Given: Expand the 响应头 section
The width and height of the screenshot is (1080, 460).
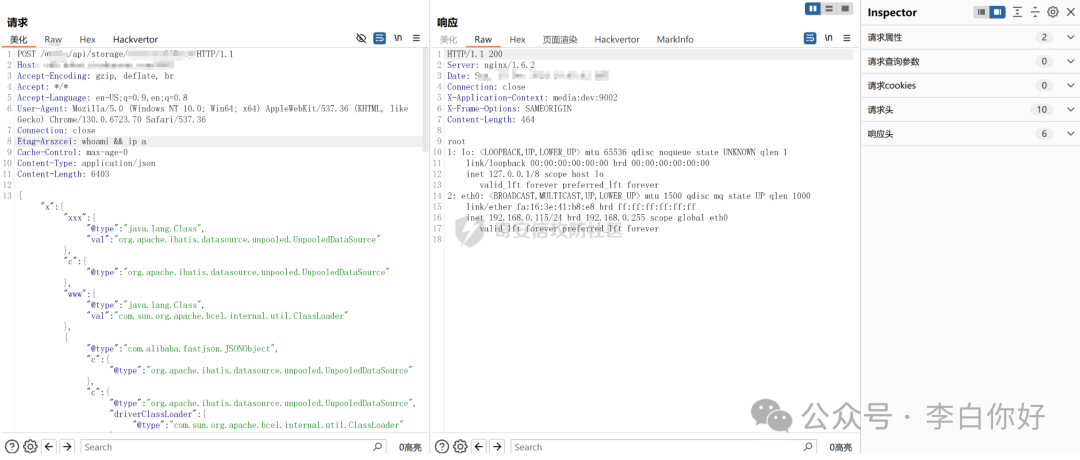Looking at the screenshot, I should 1070,134.
